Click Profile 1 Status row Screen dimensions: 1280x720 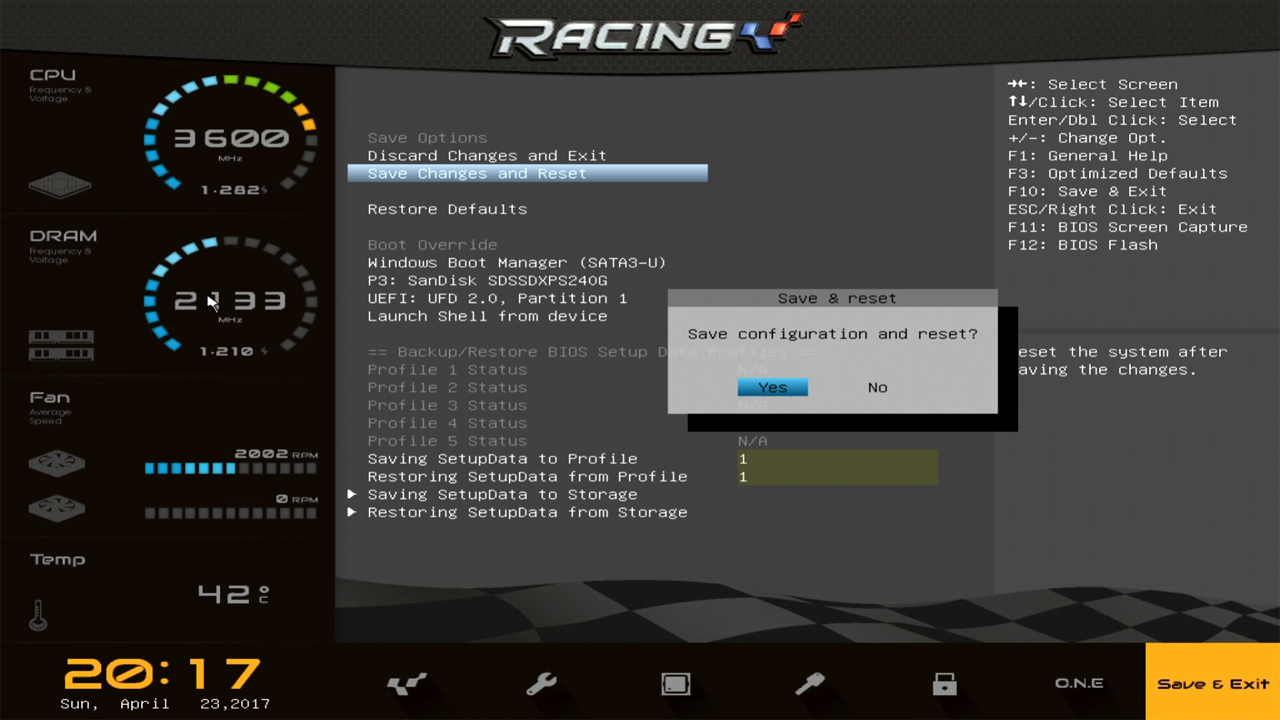(447, 369)
